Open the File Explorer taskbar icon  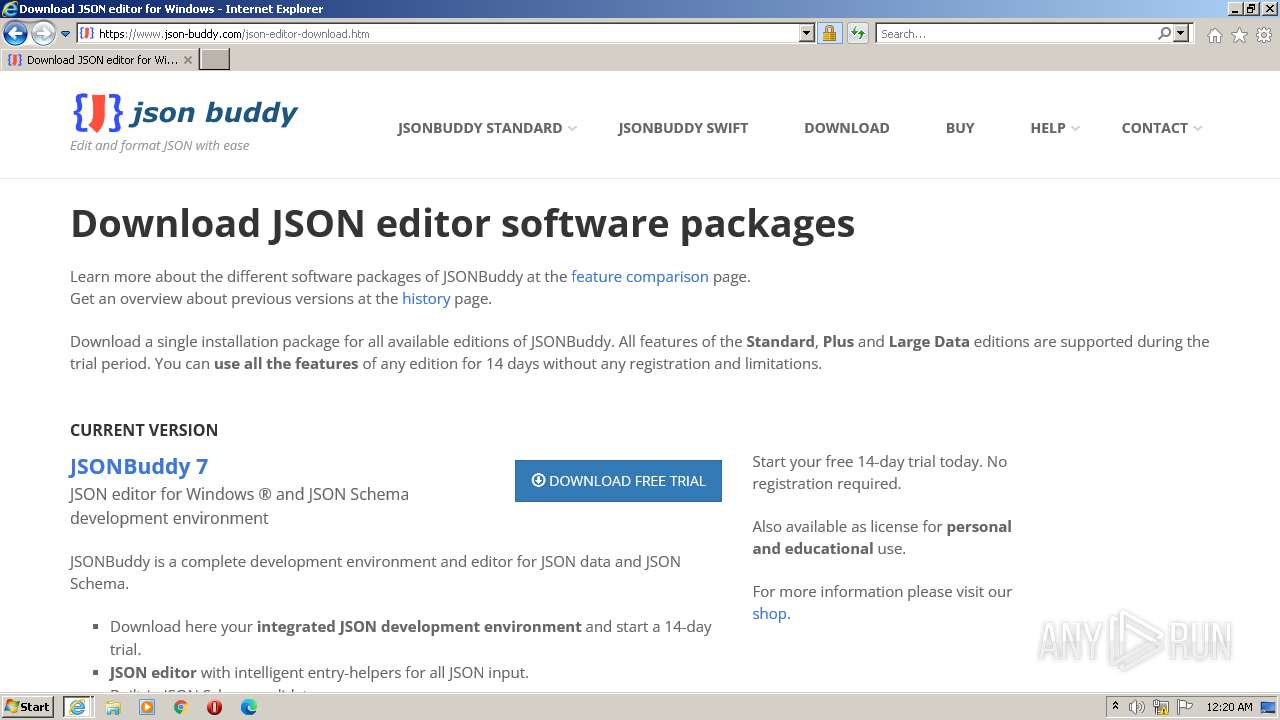coord(113,707)
